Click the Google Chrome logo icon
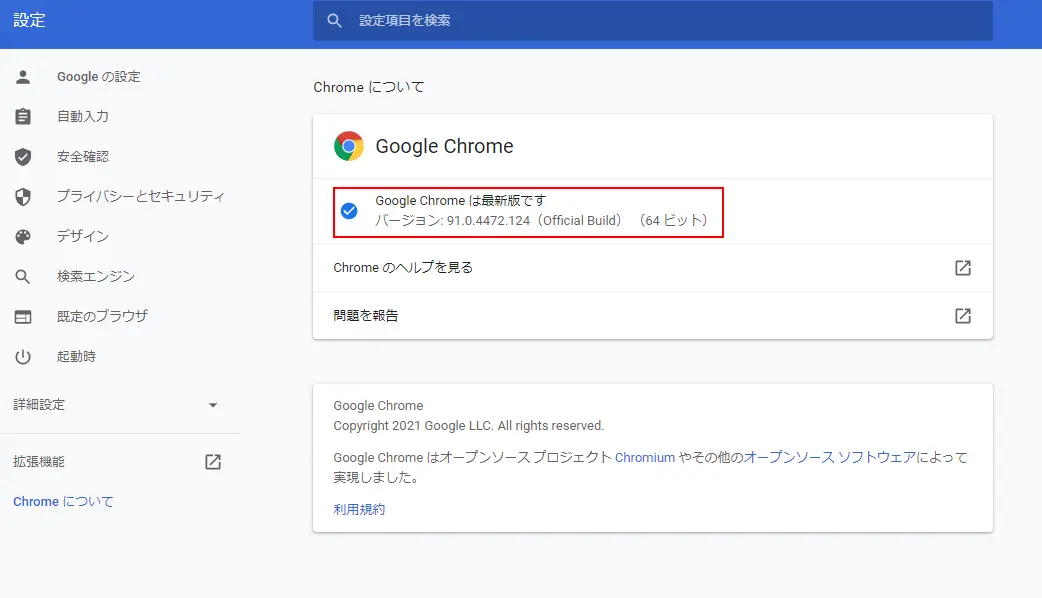The image size is (1042, 598). (349, 146)
